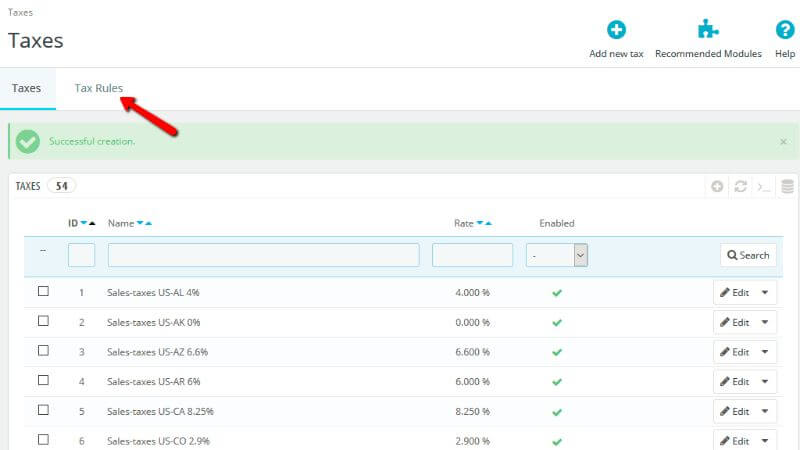Screen dimensions: 800x450
Task: Export to SQL Manager database icon
Action: pyautogui.click(x=787, y=187)
